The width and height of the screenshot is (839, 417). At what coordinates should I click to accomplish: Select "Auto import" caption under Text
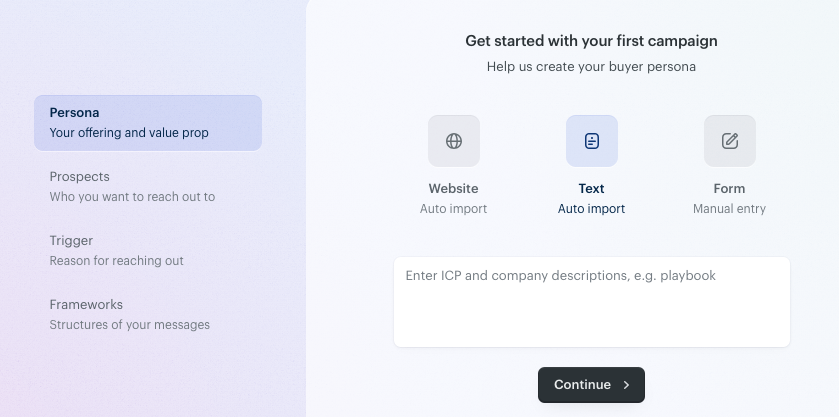pos(592,209)
